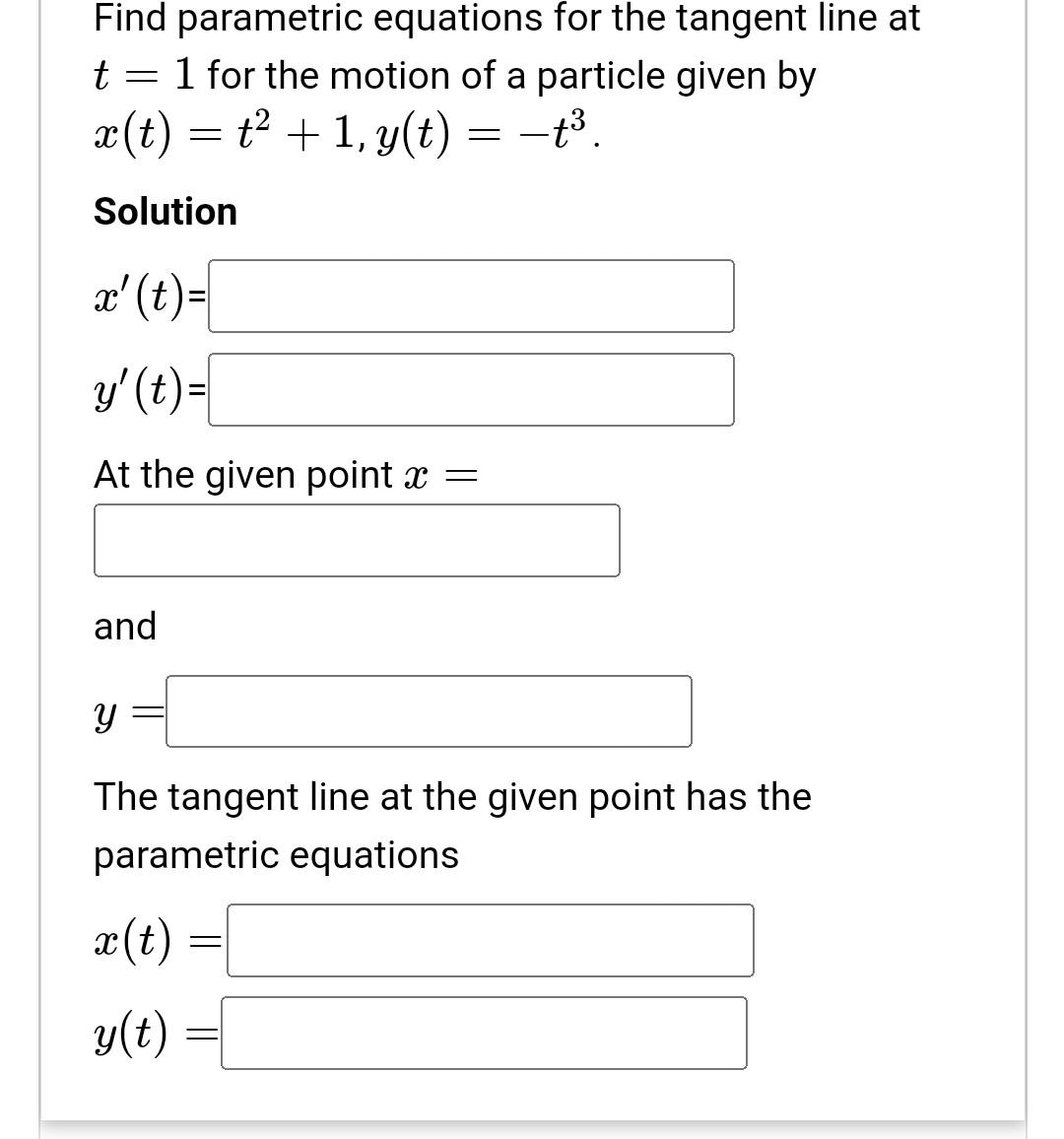Viewport: 1064px width, 1139px height.
Task: Click the bold 'Solution' heading
Action: click(165, 211)
